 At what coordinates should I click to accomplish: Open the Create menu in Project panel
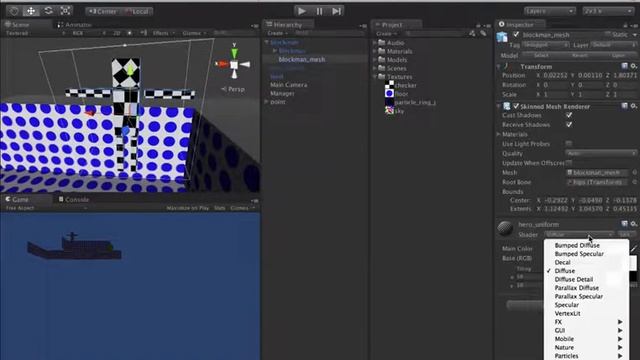coord(386,33)
